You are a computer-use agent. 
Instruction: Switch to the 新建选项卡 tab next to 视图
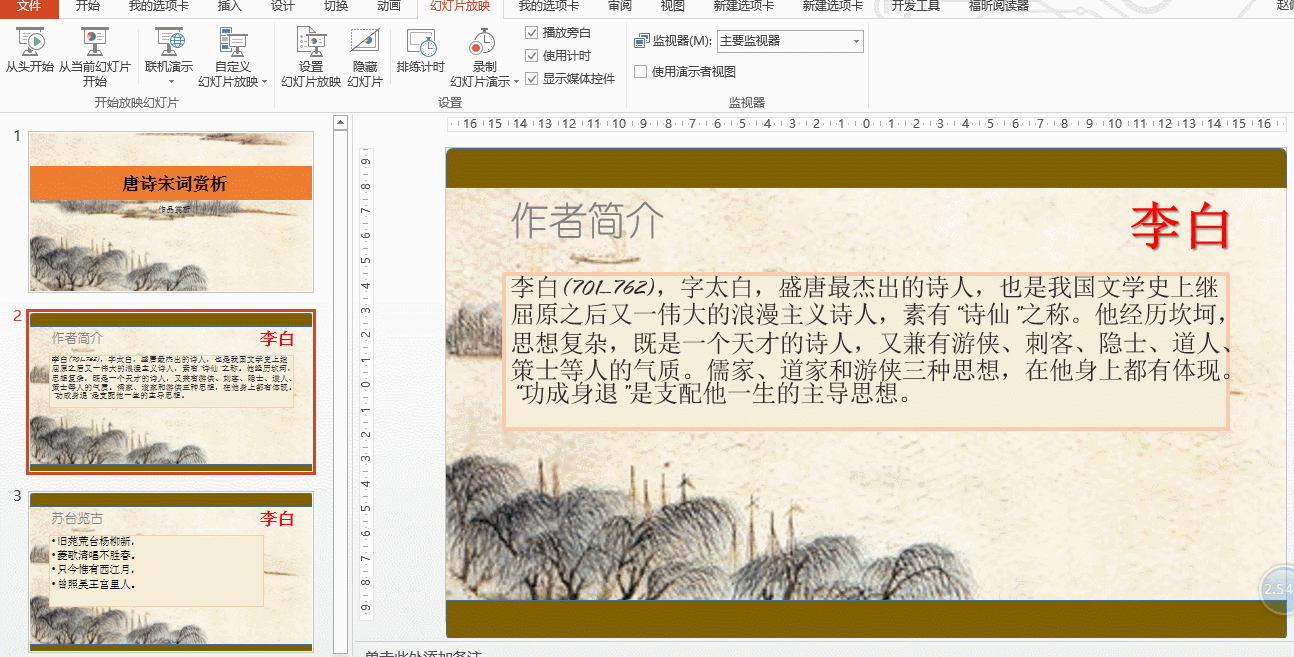(743, 6)
